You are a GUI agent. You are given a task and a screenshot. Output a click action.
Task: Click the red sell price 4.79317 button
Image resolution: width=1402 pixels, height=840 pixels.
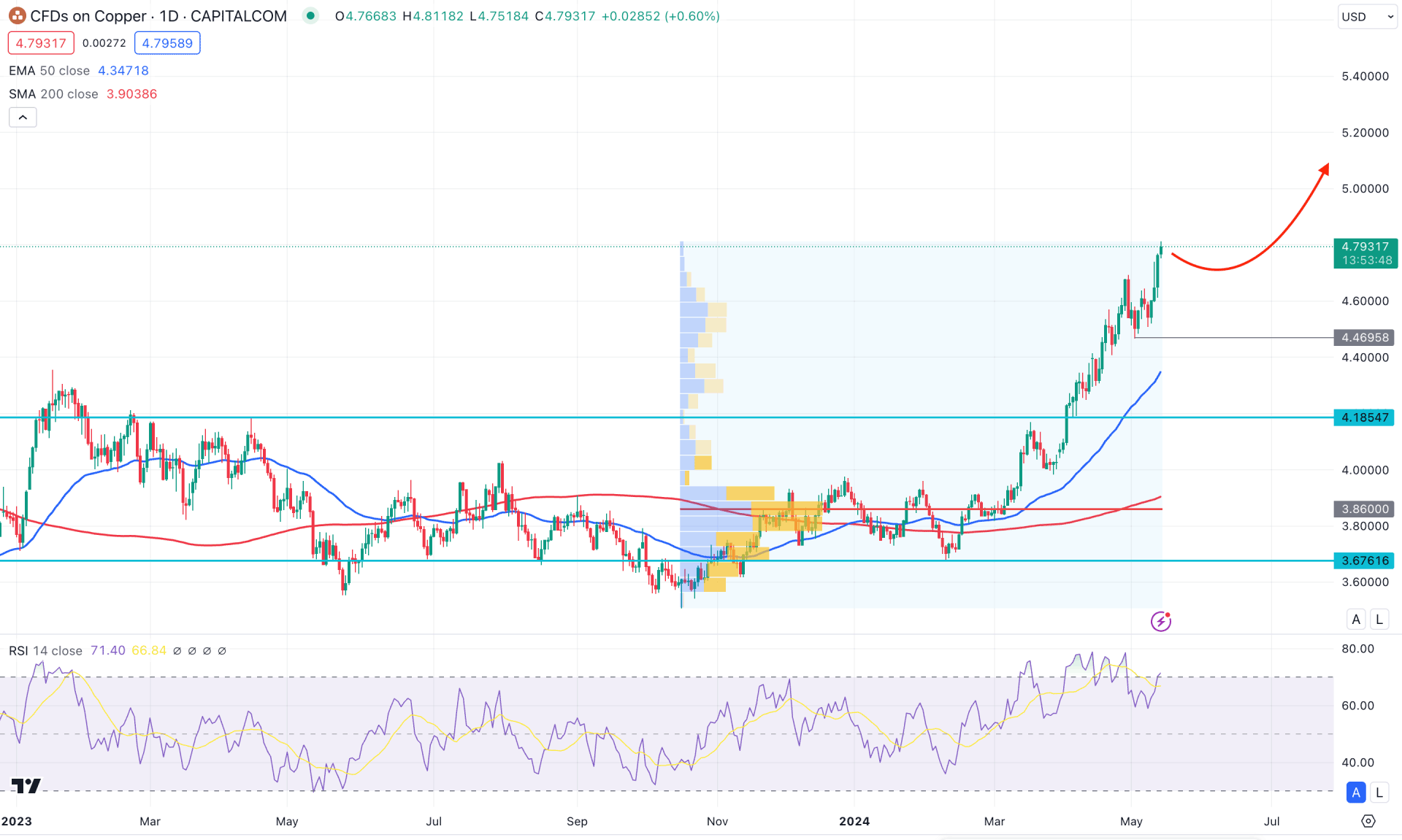pos(41,43)
